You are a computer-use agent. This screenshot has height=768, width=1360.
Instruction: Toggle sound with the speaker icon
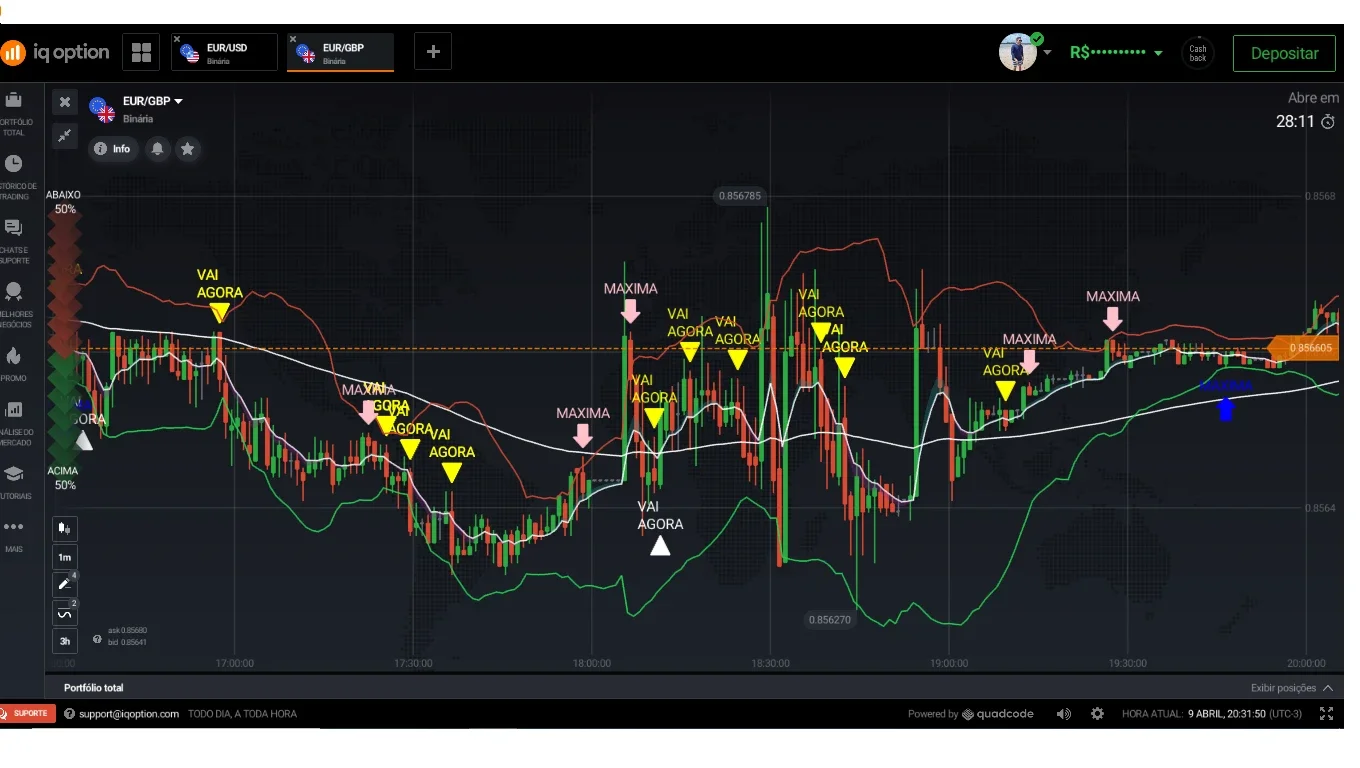[1063, 714]
